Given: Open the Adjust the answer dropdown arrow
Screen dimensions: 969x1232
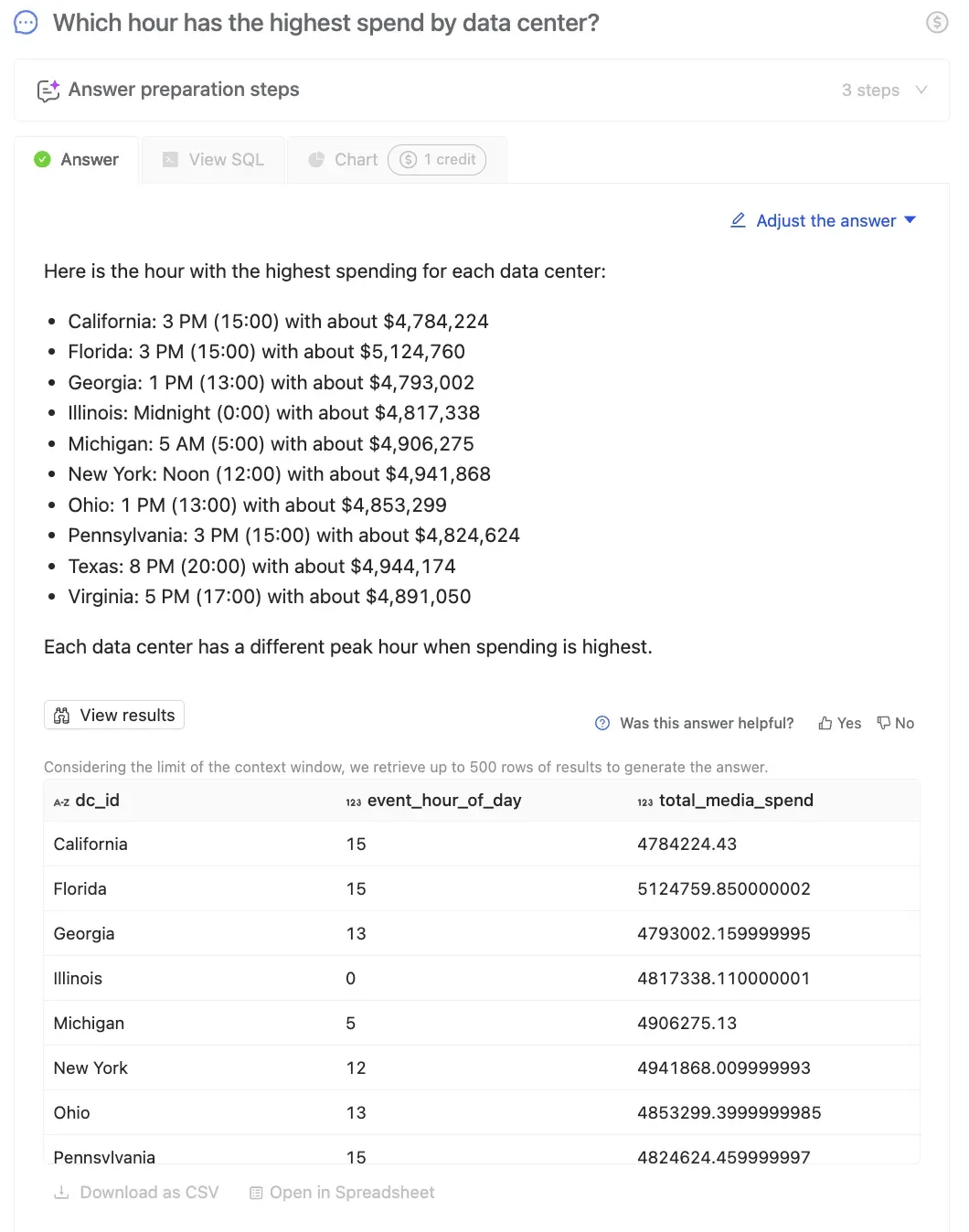Looking at the screenshot, I should pos(910,220).
